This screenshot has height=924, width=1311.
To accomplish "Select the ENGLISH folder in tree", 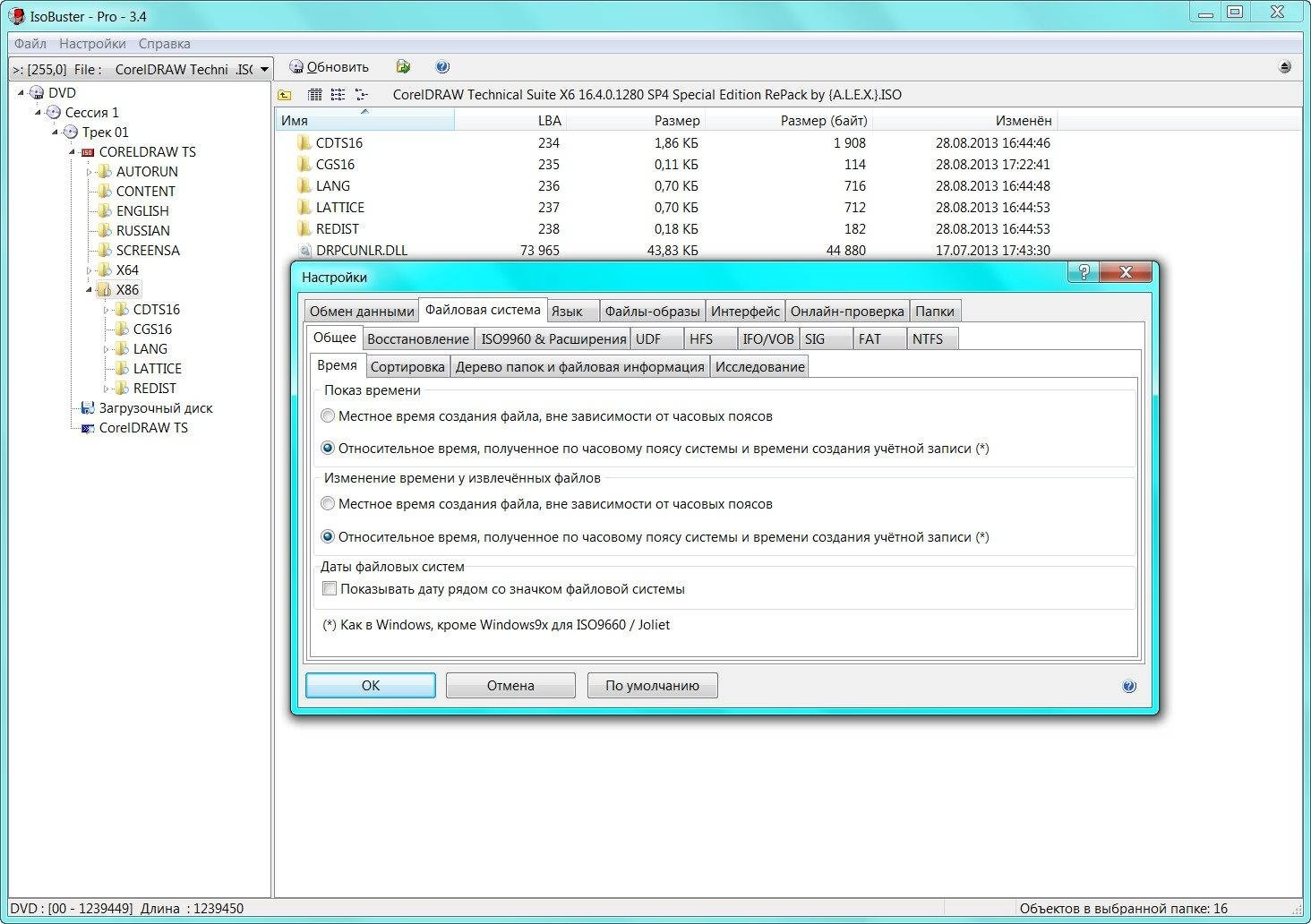I will point(142,211).
